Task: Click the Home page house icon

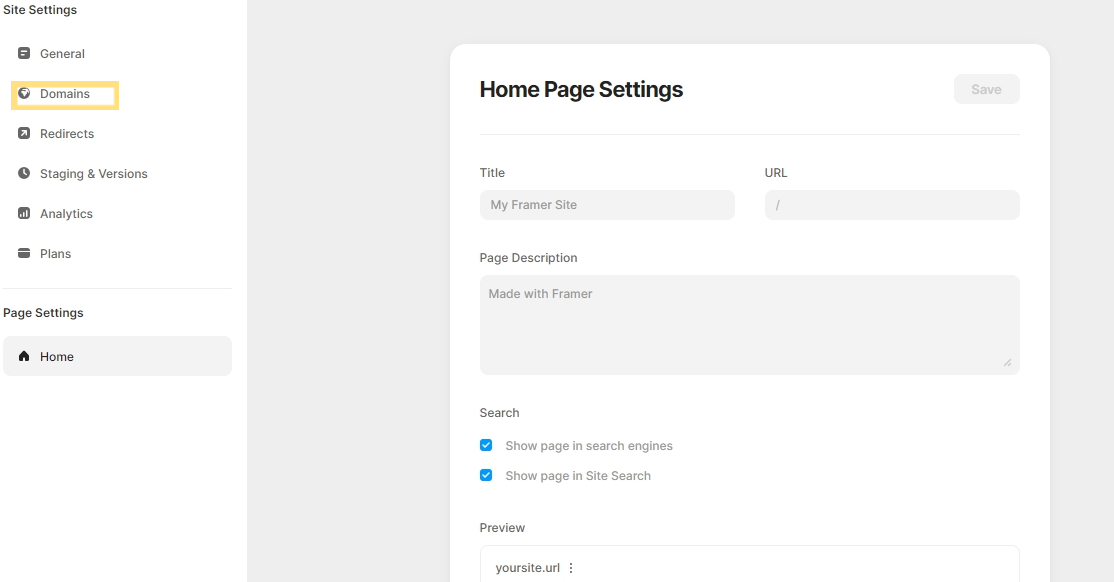Action: pos(24,356)
